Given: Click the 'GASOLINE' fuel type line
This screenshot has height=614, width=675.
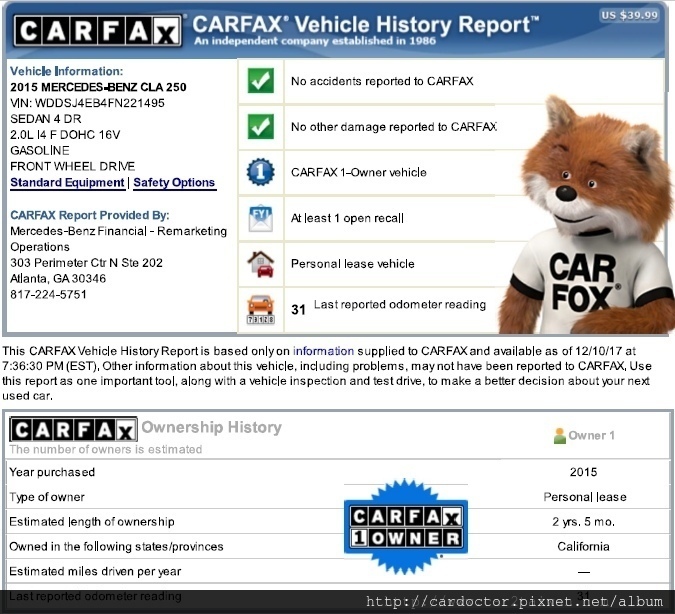Looking at the screenshot, I should (x=40, y=150).
